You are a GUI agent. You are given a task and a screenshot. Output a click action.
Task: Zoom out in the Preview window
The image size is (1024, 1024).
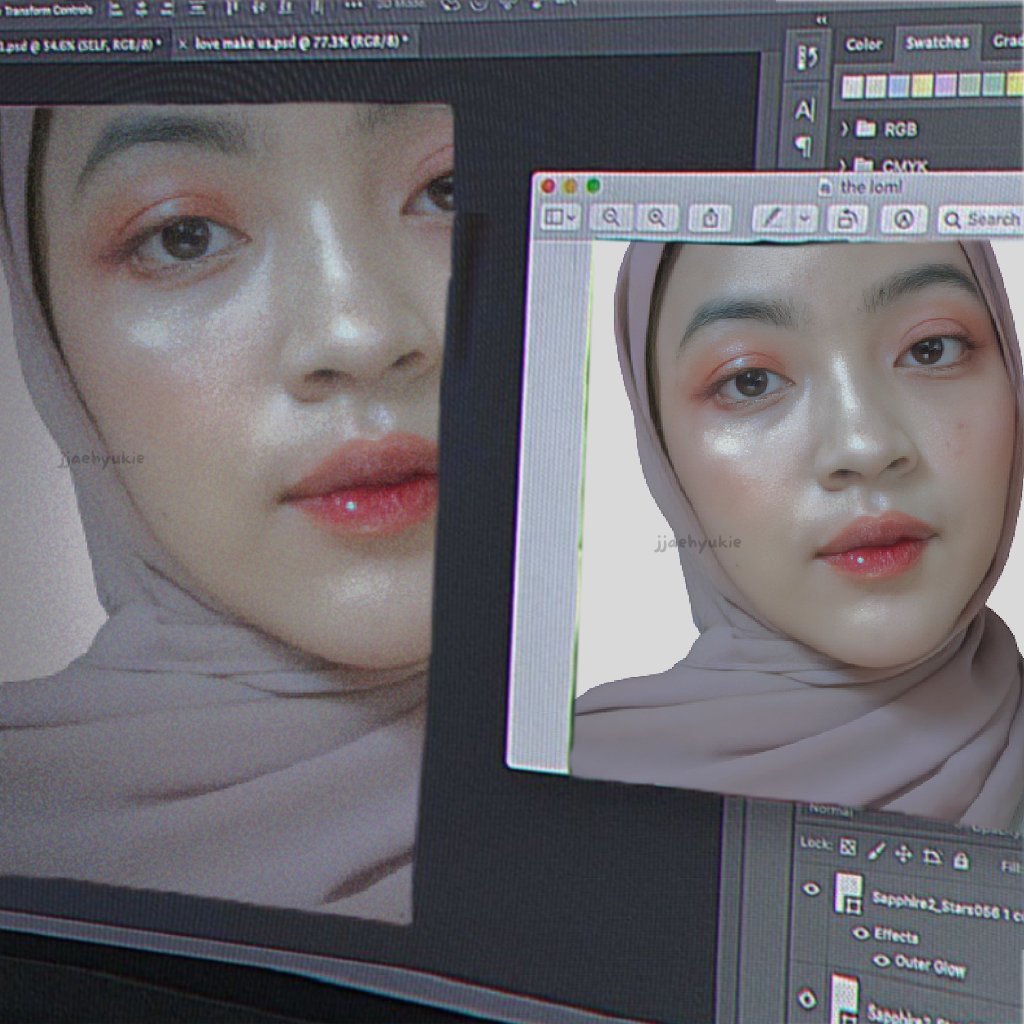click(611, 217)
